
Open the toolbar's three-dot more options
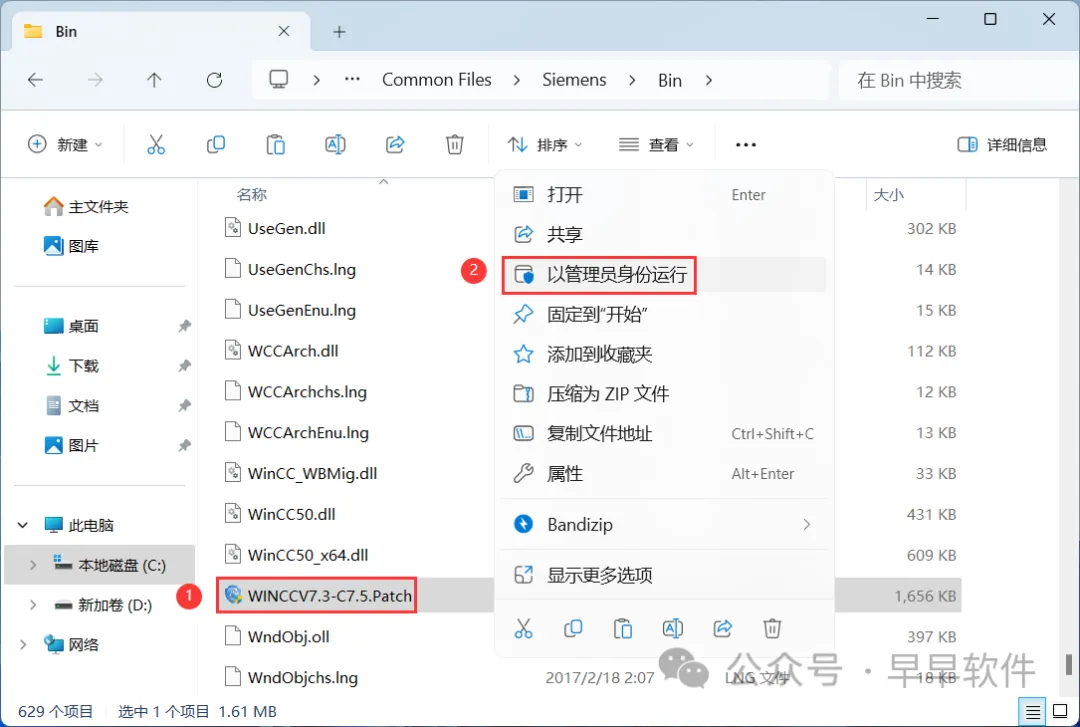pos(746,145)
